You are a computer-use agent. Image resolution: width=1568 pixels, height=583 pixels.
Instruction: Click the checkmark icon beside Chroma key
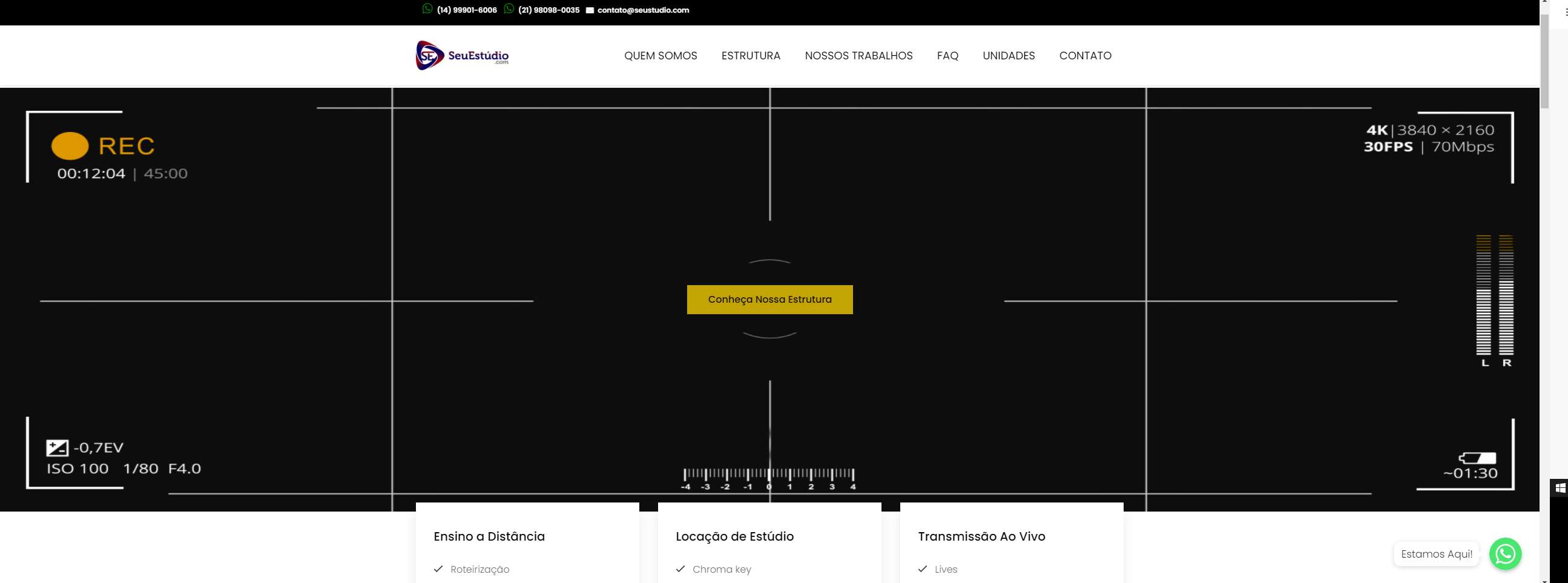pyautogui.click(x=680, y=569)
